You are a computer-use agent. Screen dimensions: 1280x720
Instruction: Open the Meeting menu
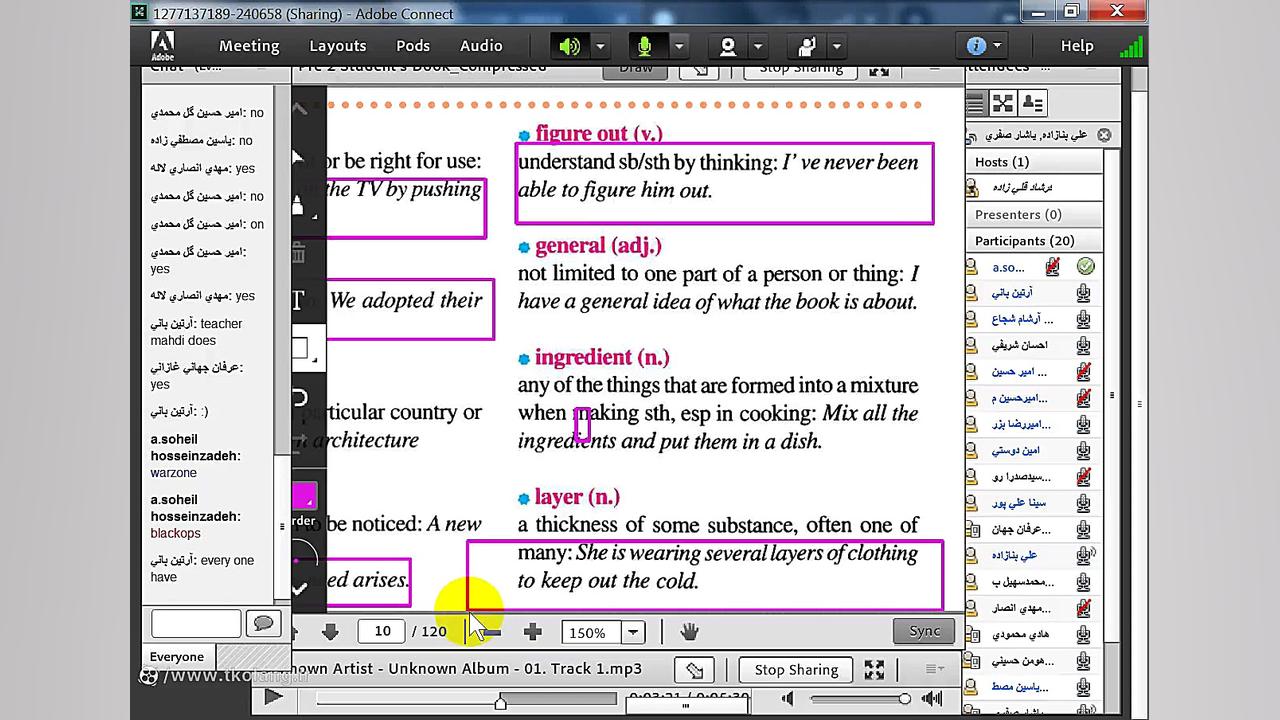click(x=249, y=46)
